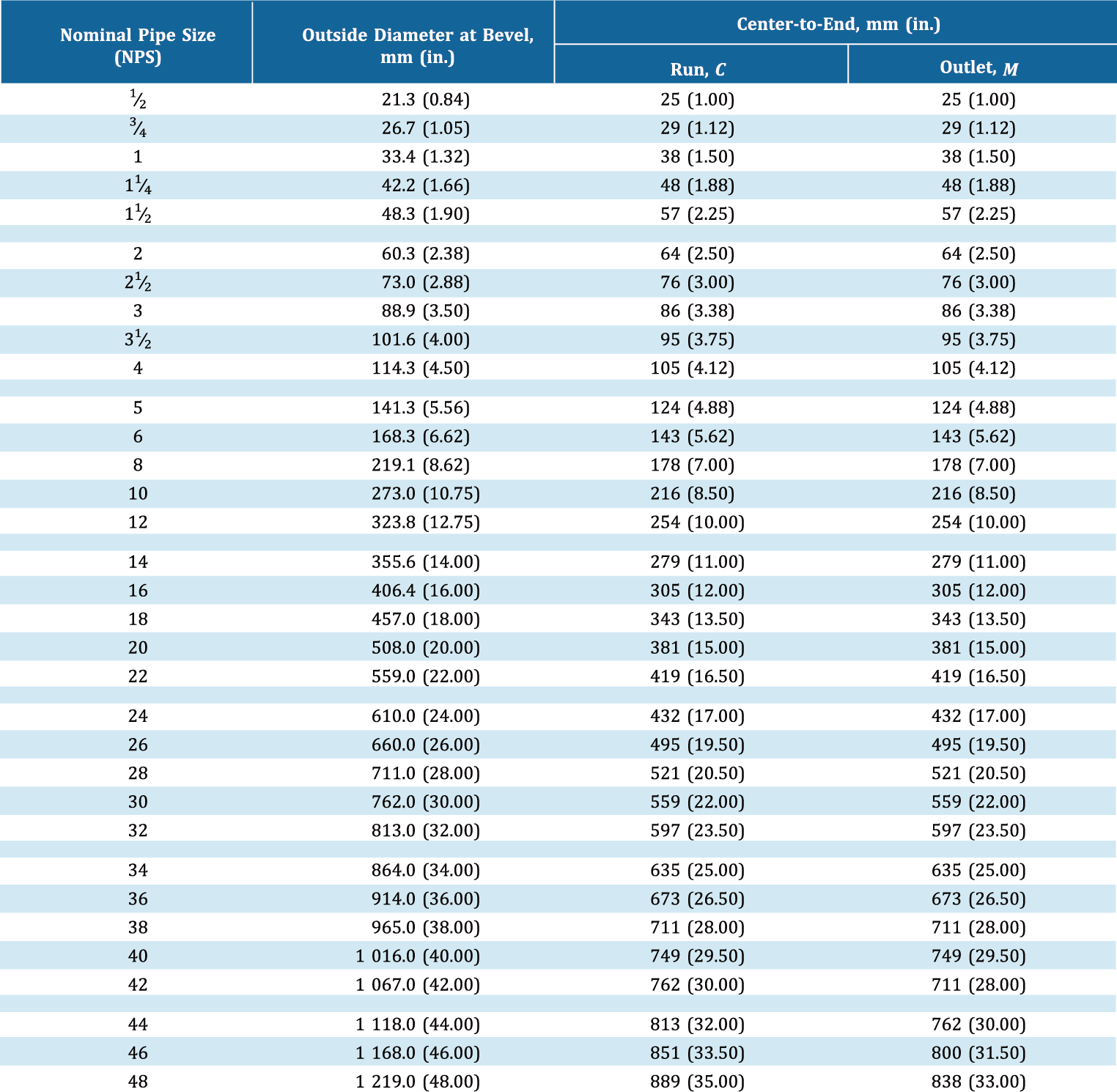
Task: Select the '1 118.0 (44.00)' outside diameter cell
Action: [418, 1023]
